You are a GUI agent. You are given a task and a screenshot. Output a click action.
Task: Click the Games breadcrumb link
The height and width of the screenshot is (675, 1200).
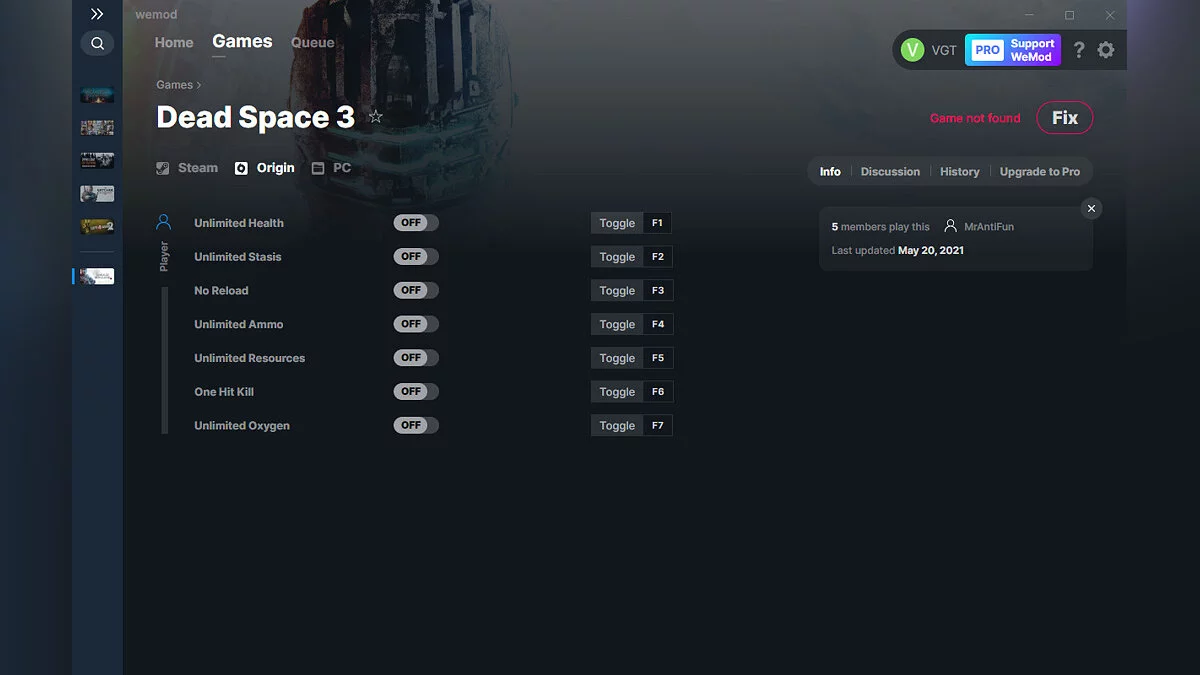(174, 85)
